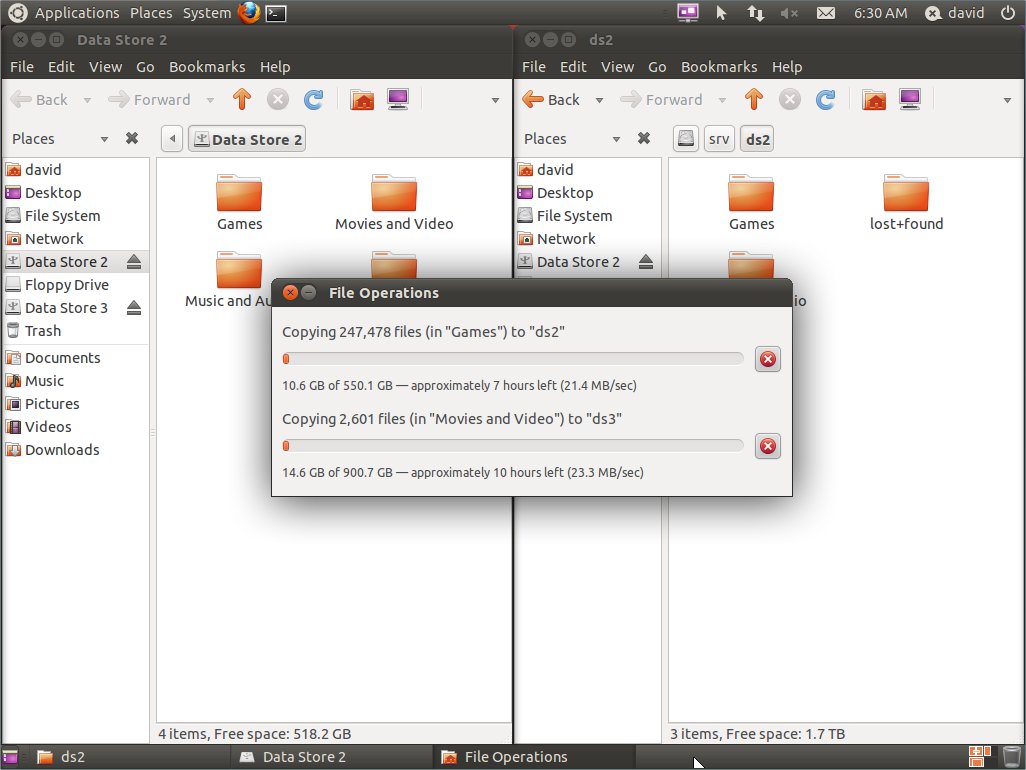Click the path bar left scroll arrow

[172, 139]
